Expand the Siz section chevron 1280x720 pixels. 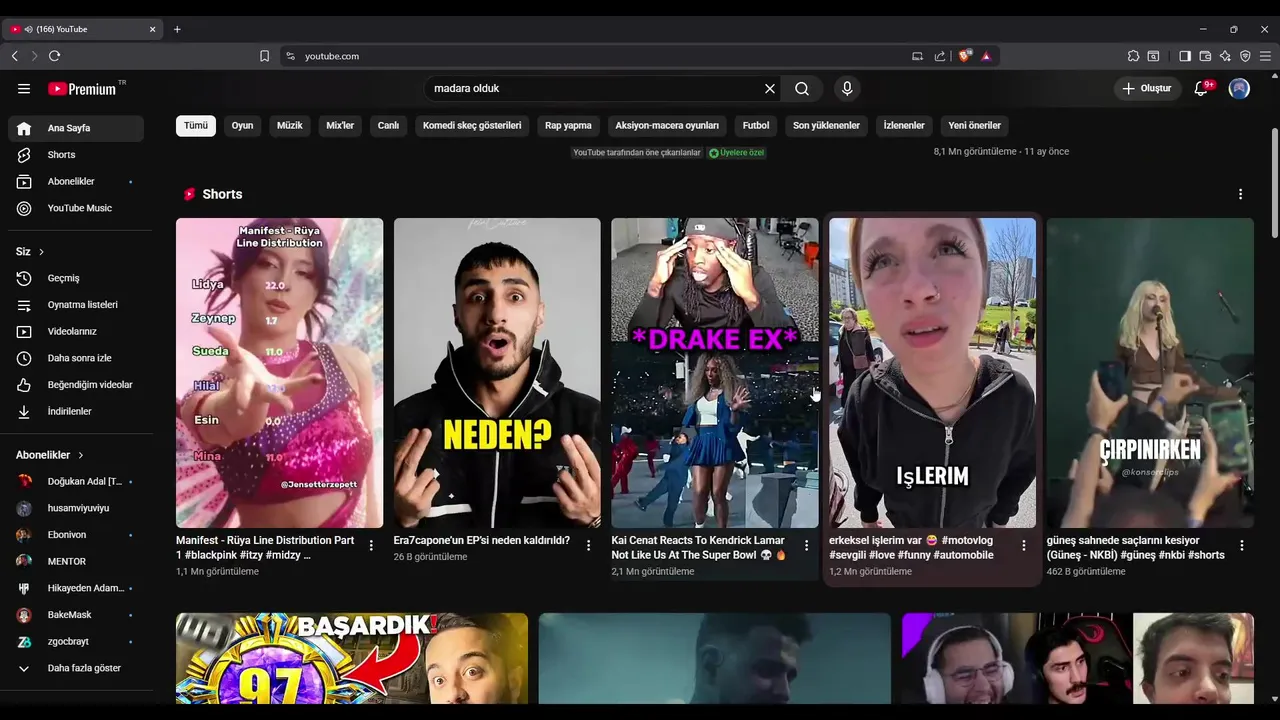pyautogui.click(x=41, y=251)
